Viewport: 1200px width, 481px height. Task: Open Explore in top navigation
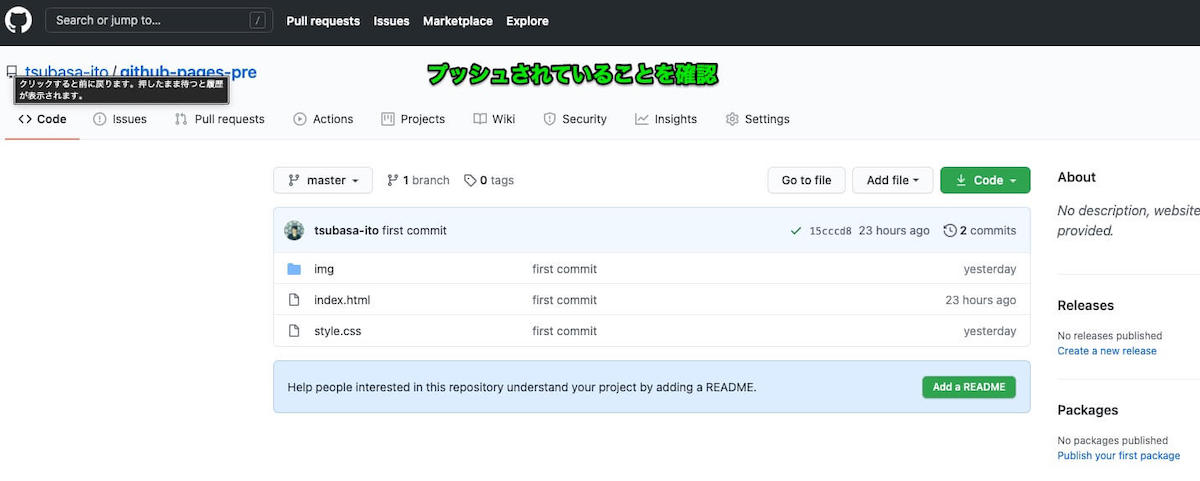coord(527,21)
